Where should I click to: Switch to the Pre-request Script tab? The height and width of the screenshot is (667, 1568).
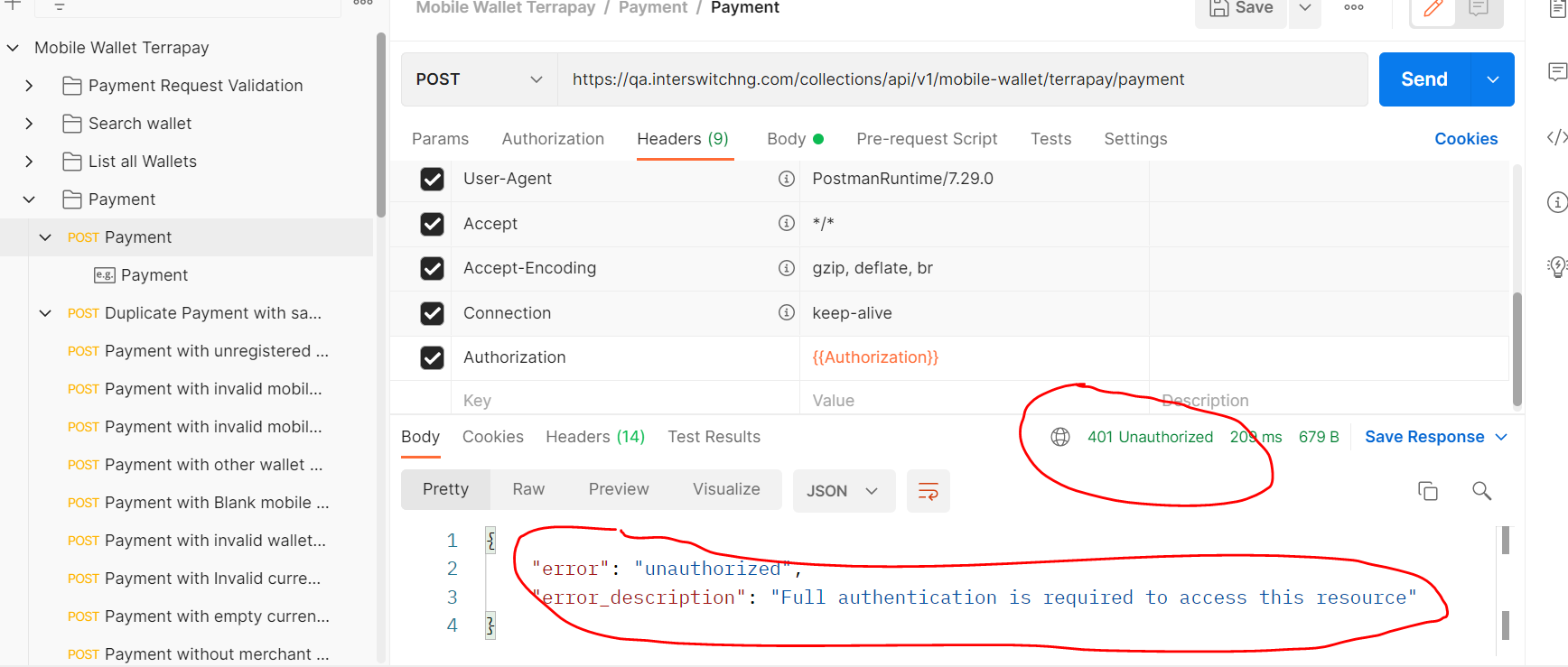click(x=927, y=139)
